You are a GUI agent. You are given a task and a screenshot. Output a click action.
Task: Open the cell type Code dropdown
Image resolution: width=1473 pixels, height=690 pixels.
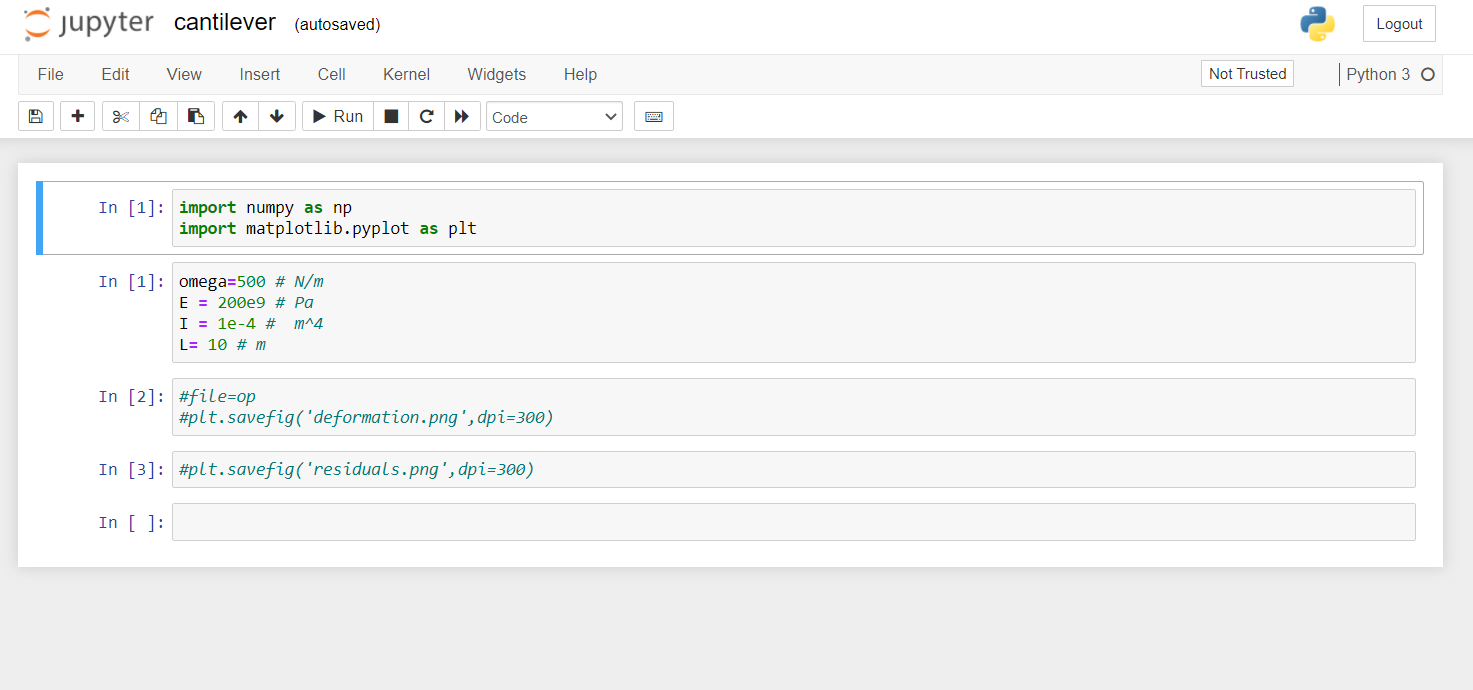coord(554,117)
